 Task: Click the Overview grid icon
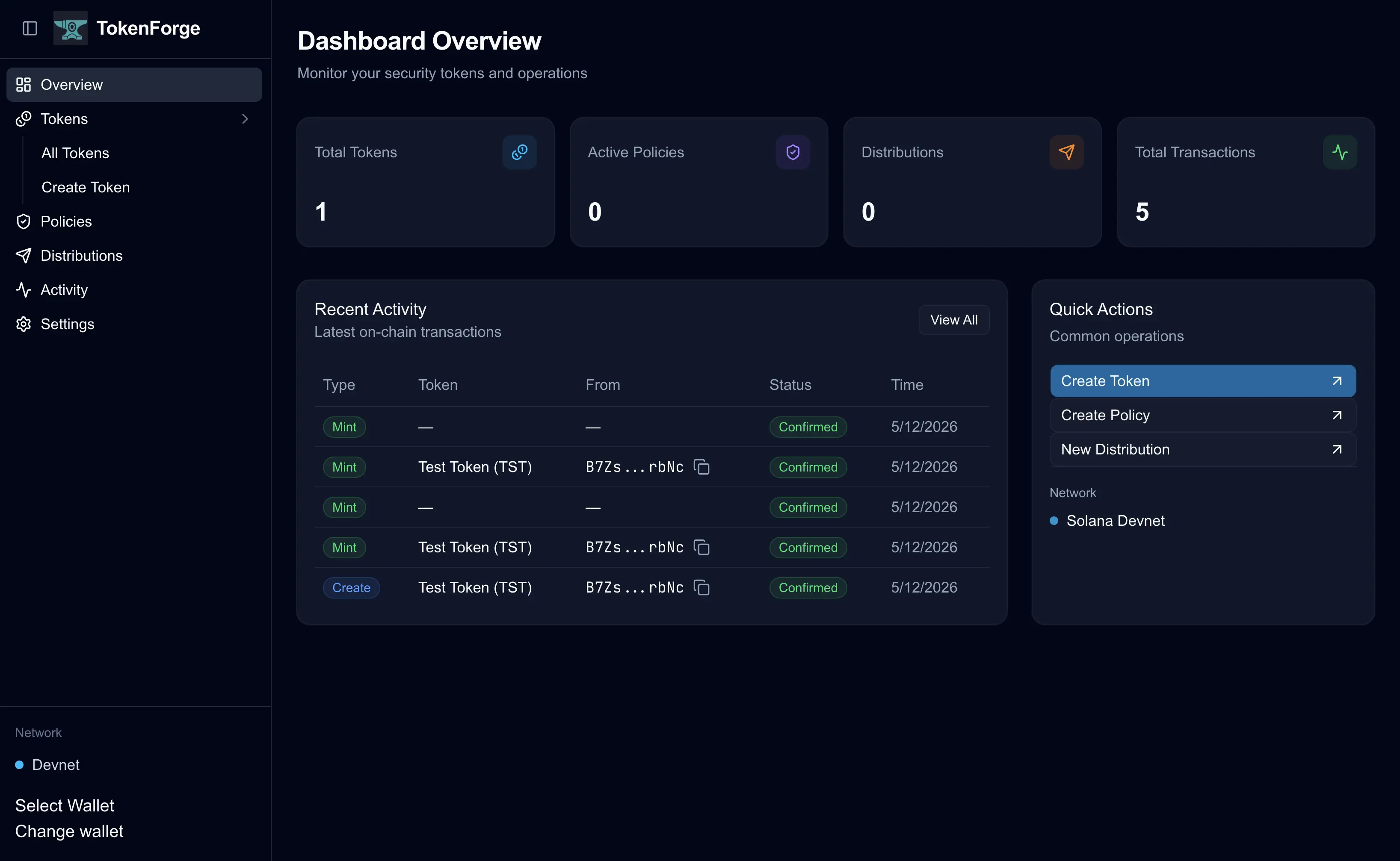pyautogui.click(x=24, y=84)
